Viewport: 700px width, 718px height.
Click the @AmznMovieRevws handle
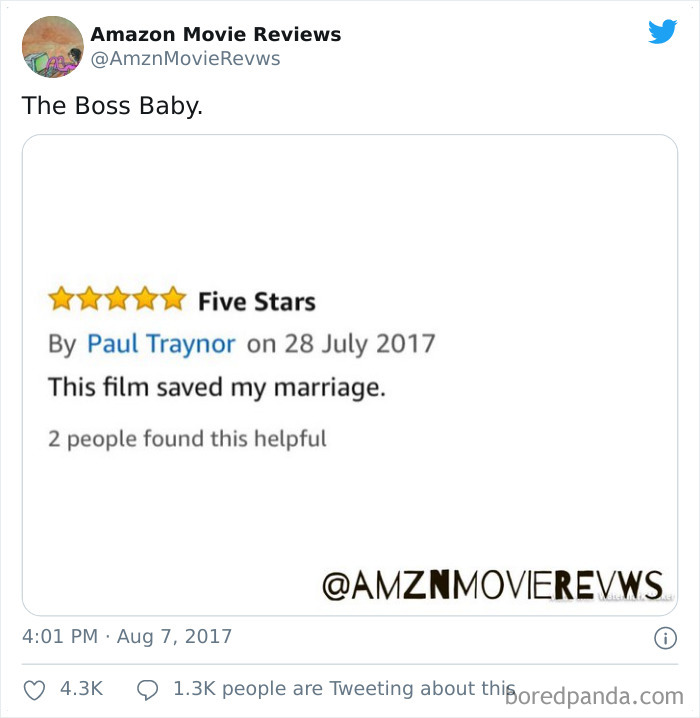tap(185, 59)
